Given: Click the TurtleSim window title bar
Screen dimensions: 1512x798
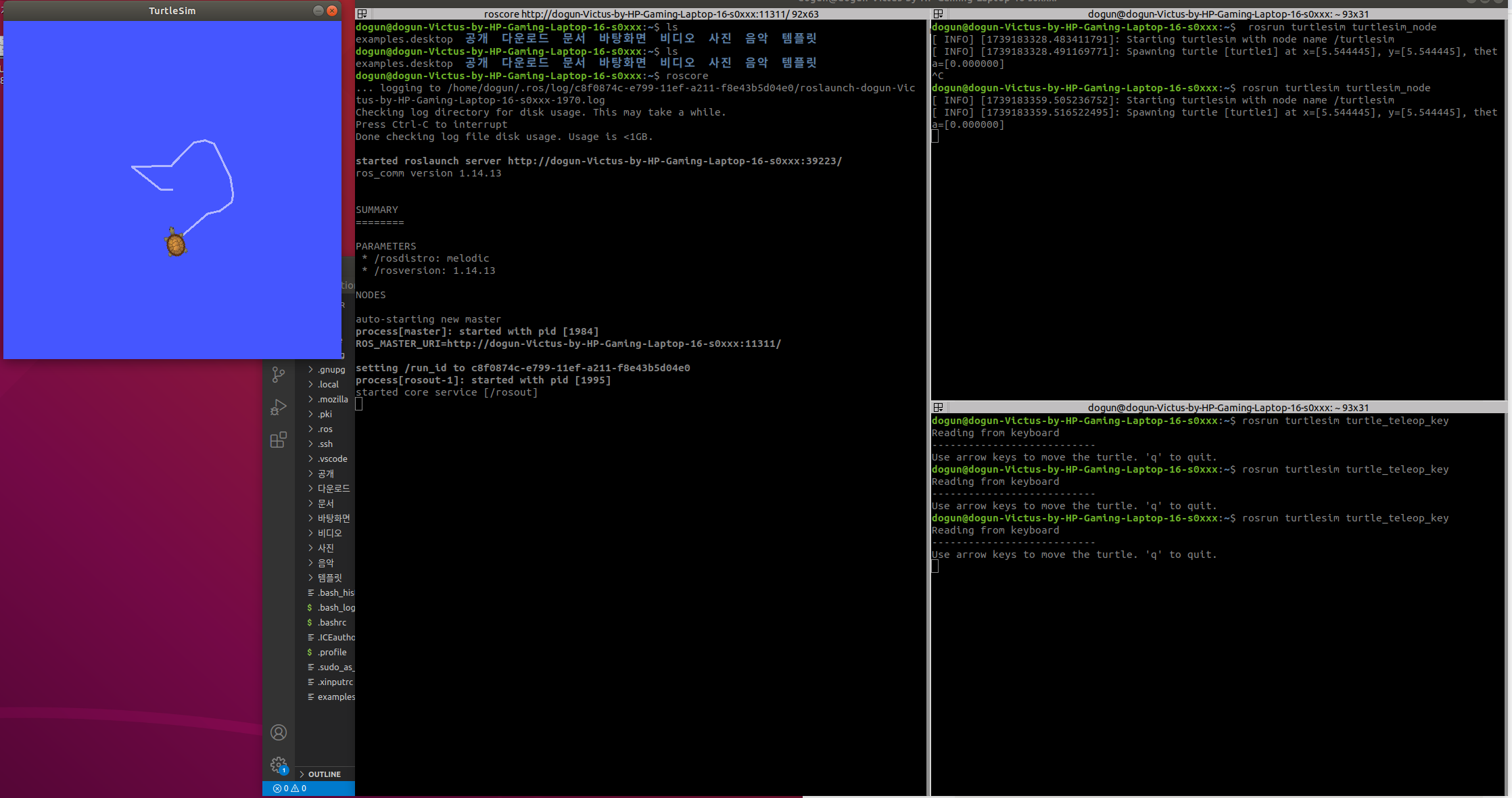Looking at the screenshot, I should pyautogui.click(x=172, y=11).
